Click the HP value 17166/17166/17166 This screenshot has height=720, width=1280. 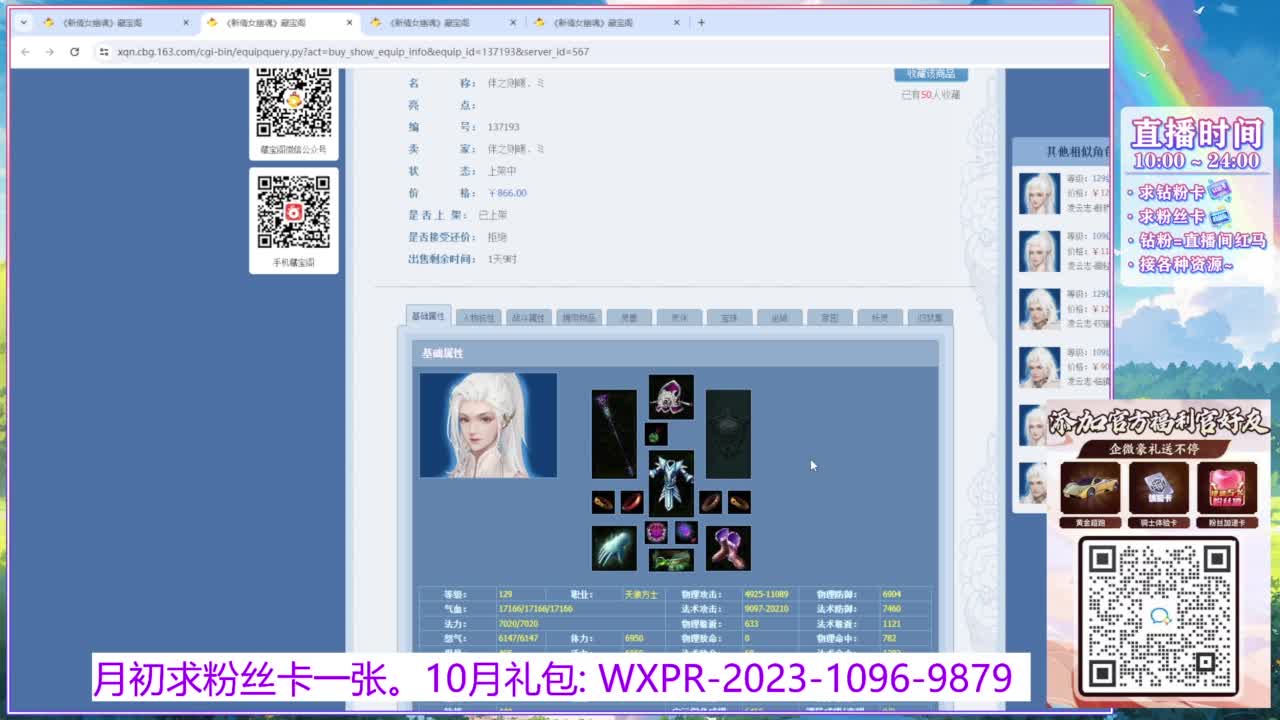click(x=535, y=609)
